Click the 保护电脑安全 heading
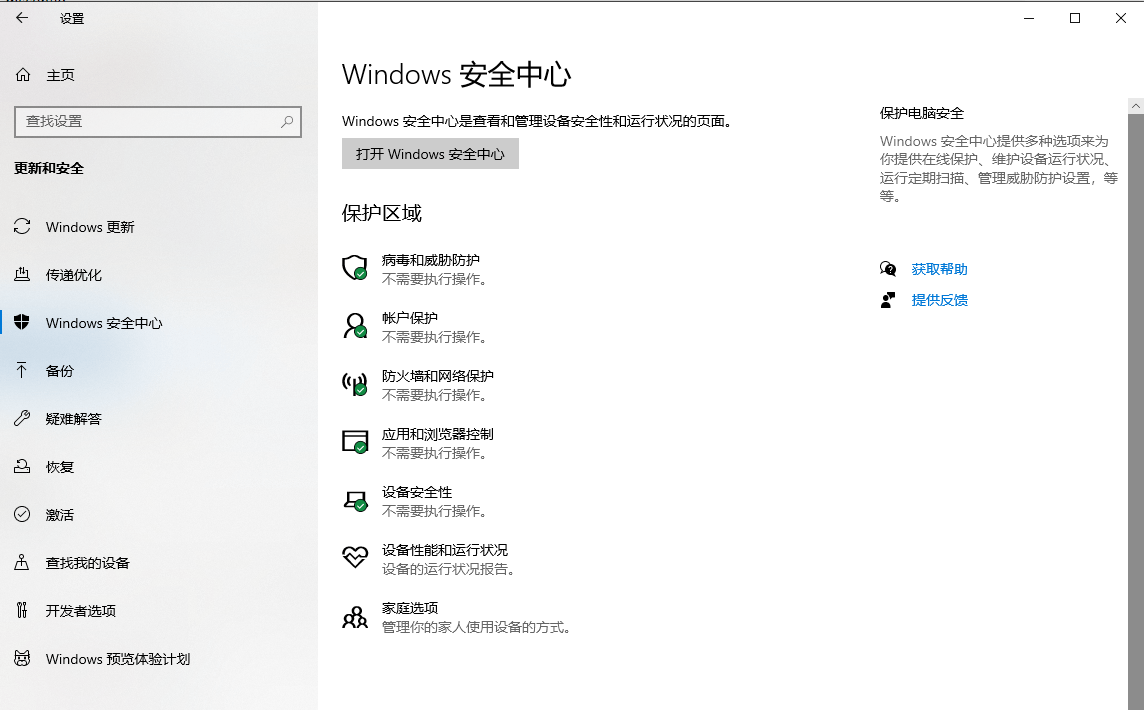This screenshot has height=710, width=1144. (921, 113)
